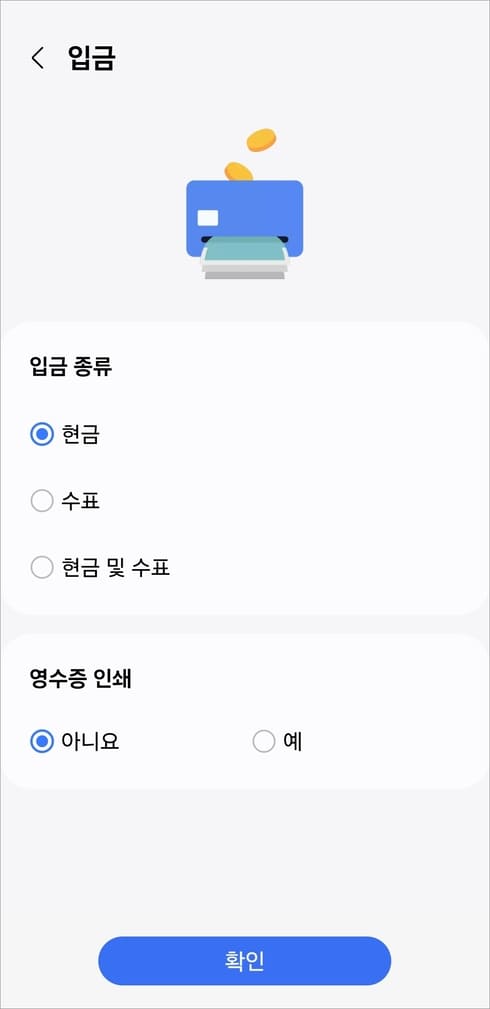Tap the 수표 option label text
Viewport: 490px width, 1009px height.
pos(81,501)
